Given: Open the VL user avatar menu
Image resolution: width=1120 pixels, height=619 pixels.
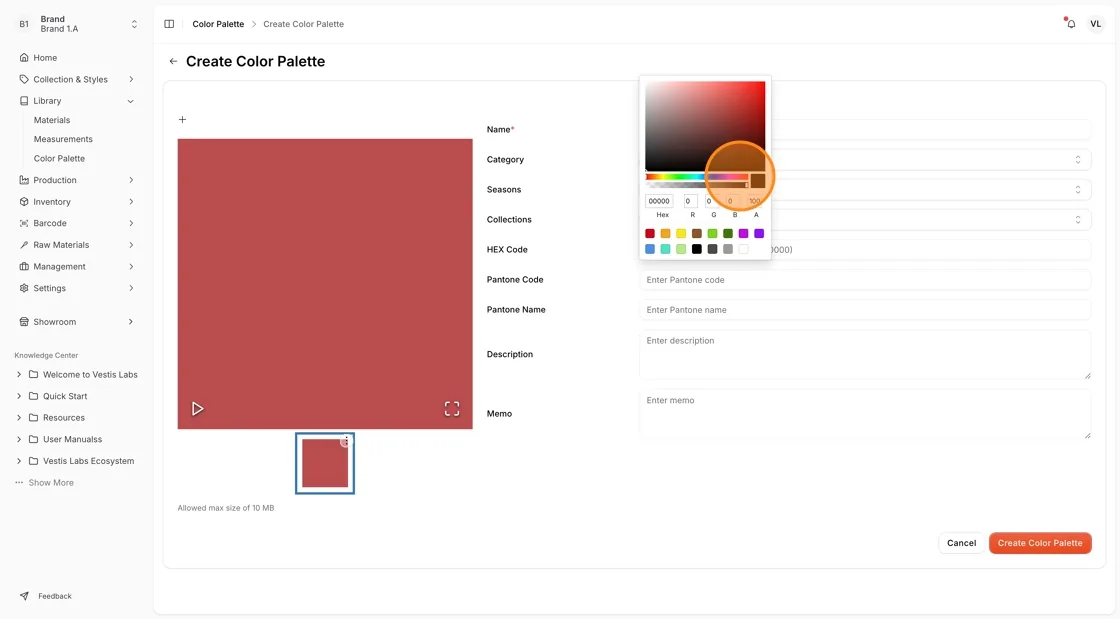Looking at the screenshot, I should click(x=1095, y=24).
